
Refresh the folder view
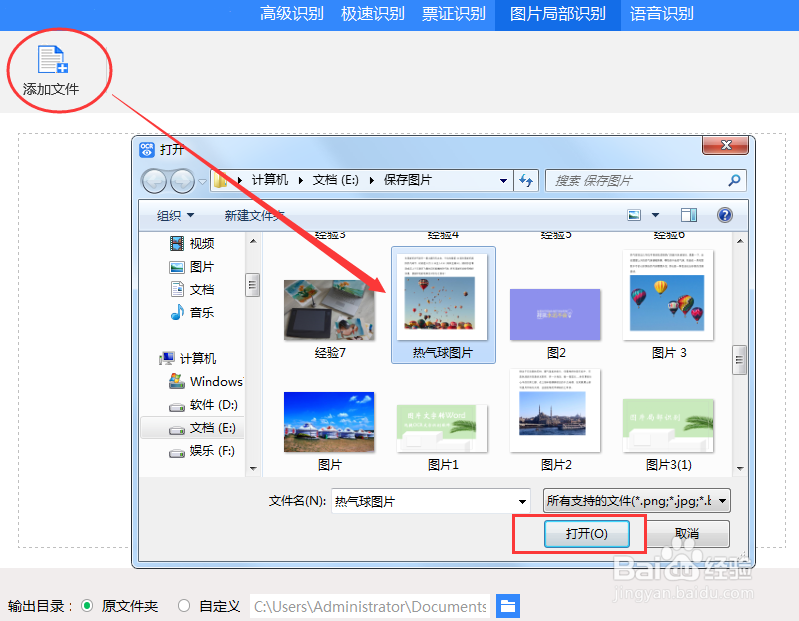pos(526,181)
